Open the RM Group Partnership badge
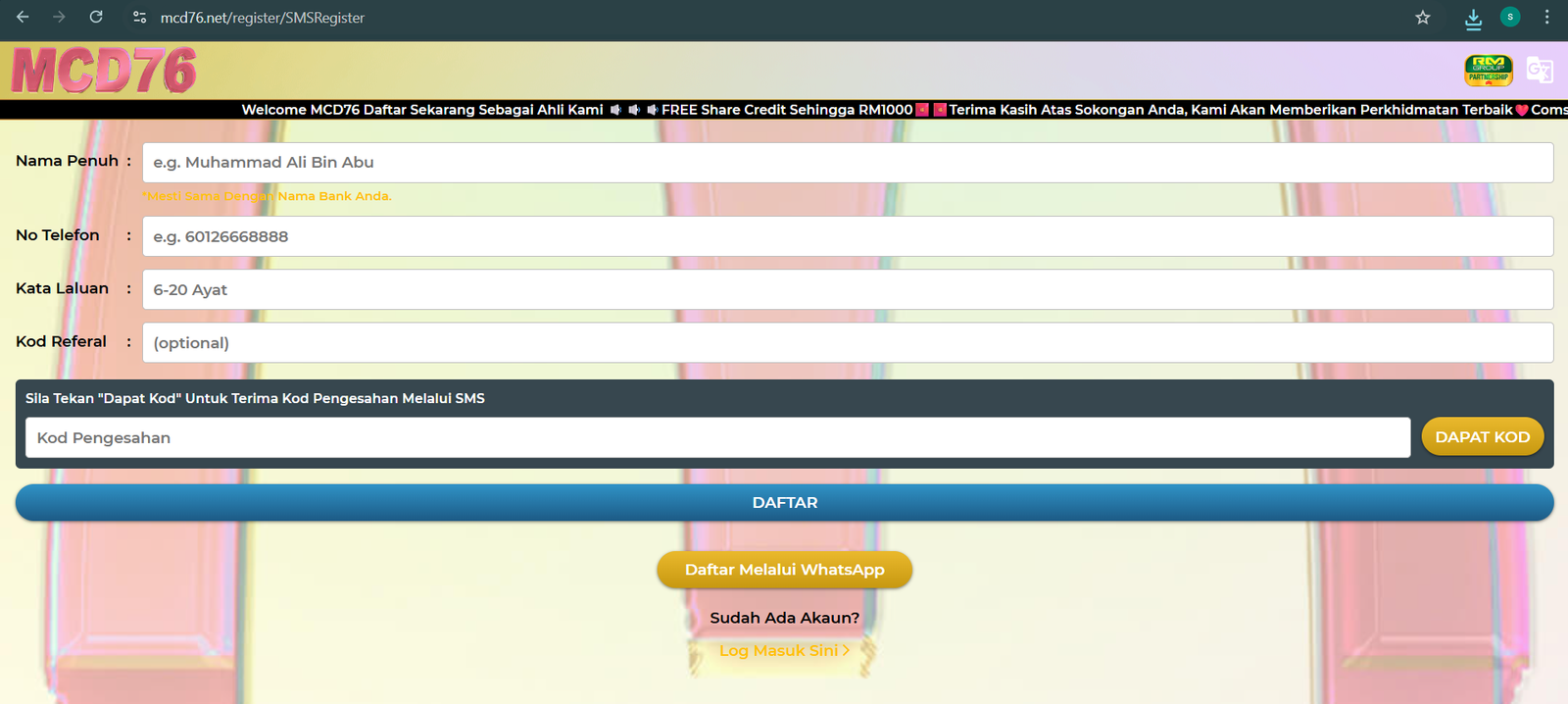The width and height of the screenshot is (1568, 704). click(x=1488, y=71)
